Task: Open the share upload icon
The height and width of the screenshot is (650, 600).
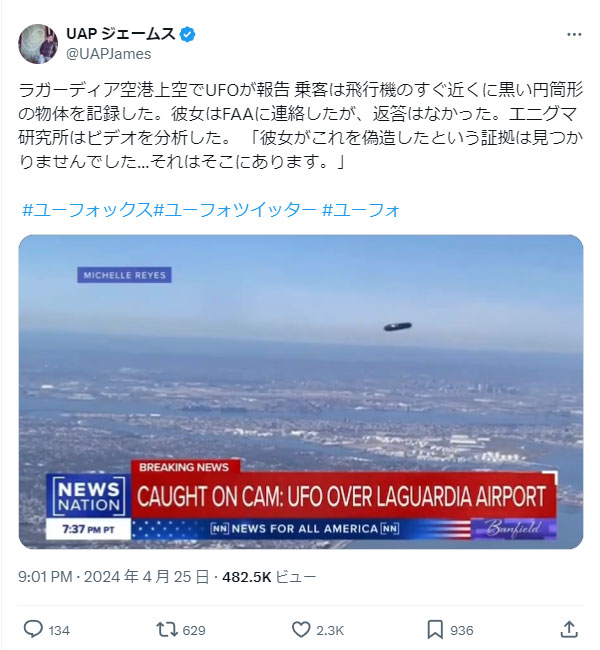Action: click(569, 629)
